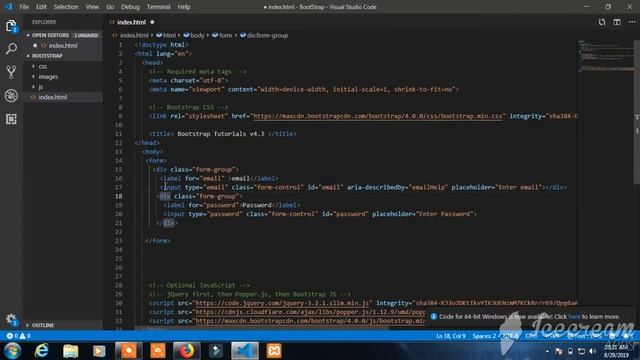
Task: Click Ln 18, Col 9 in status bar
Action: [x=451, y=336]
